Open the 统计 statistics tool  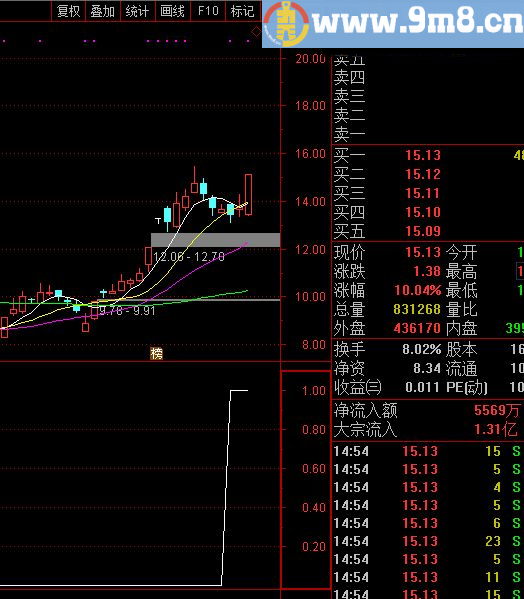137,11
